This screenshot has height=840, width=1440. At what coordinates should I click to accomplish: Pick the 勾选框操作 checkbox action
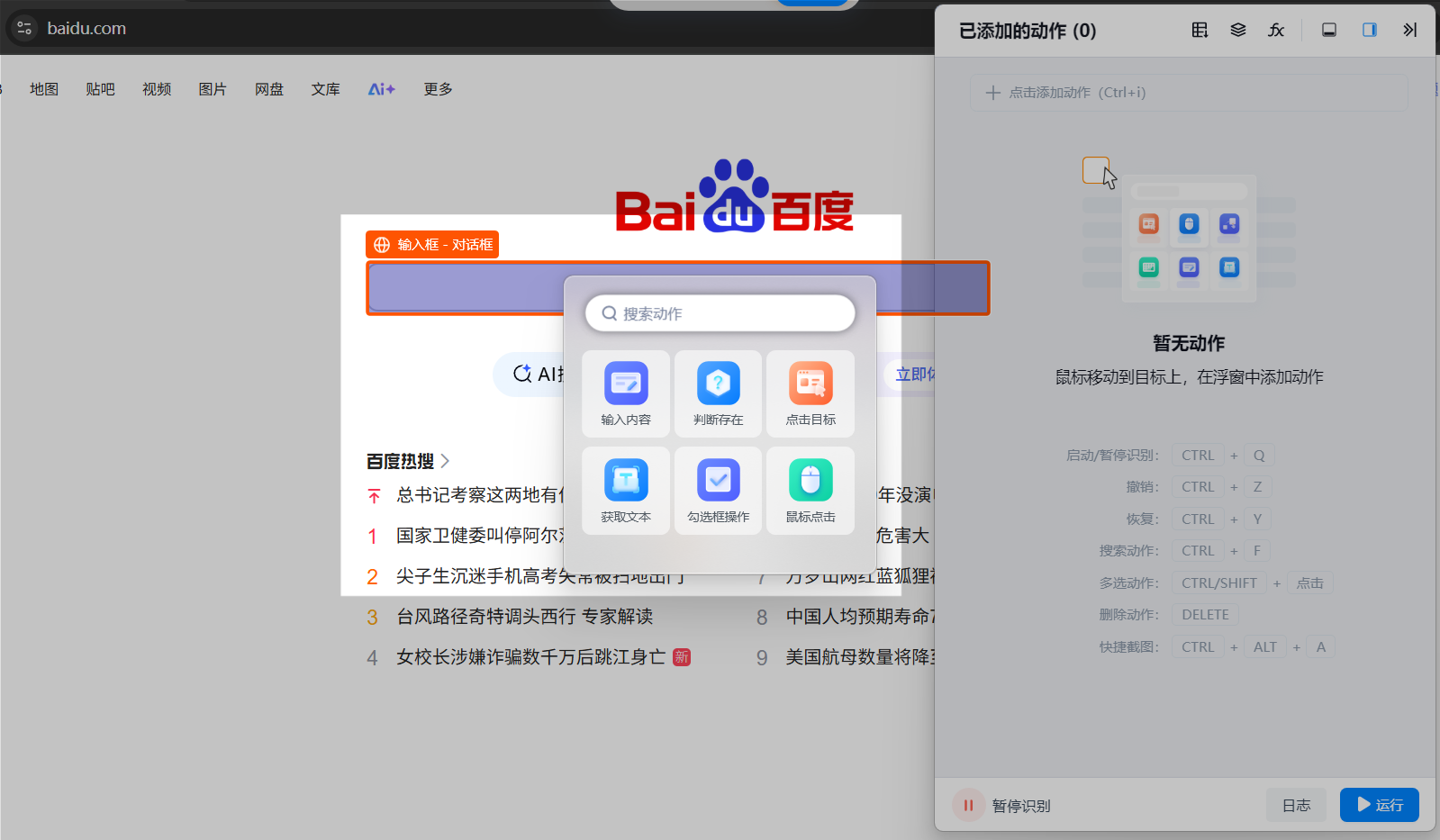point(718,491)
